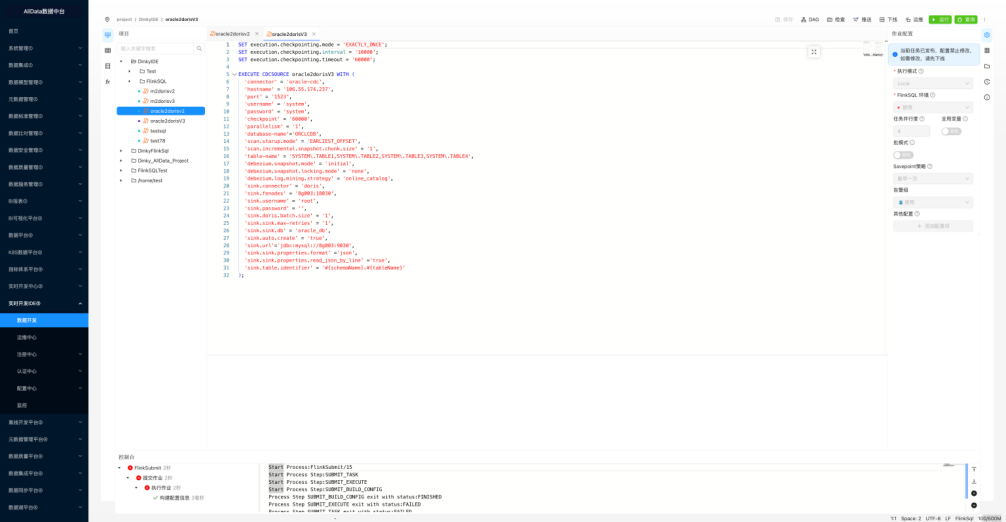Click the green 查询 query button

click(x=966, y=19)
